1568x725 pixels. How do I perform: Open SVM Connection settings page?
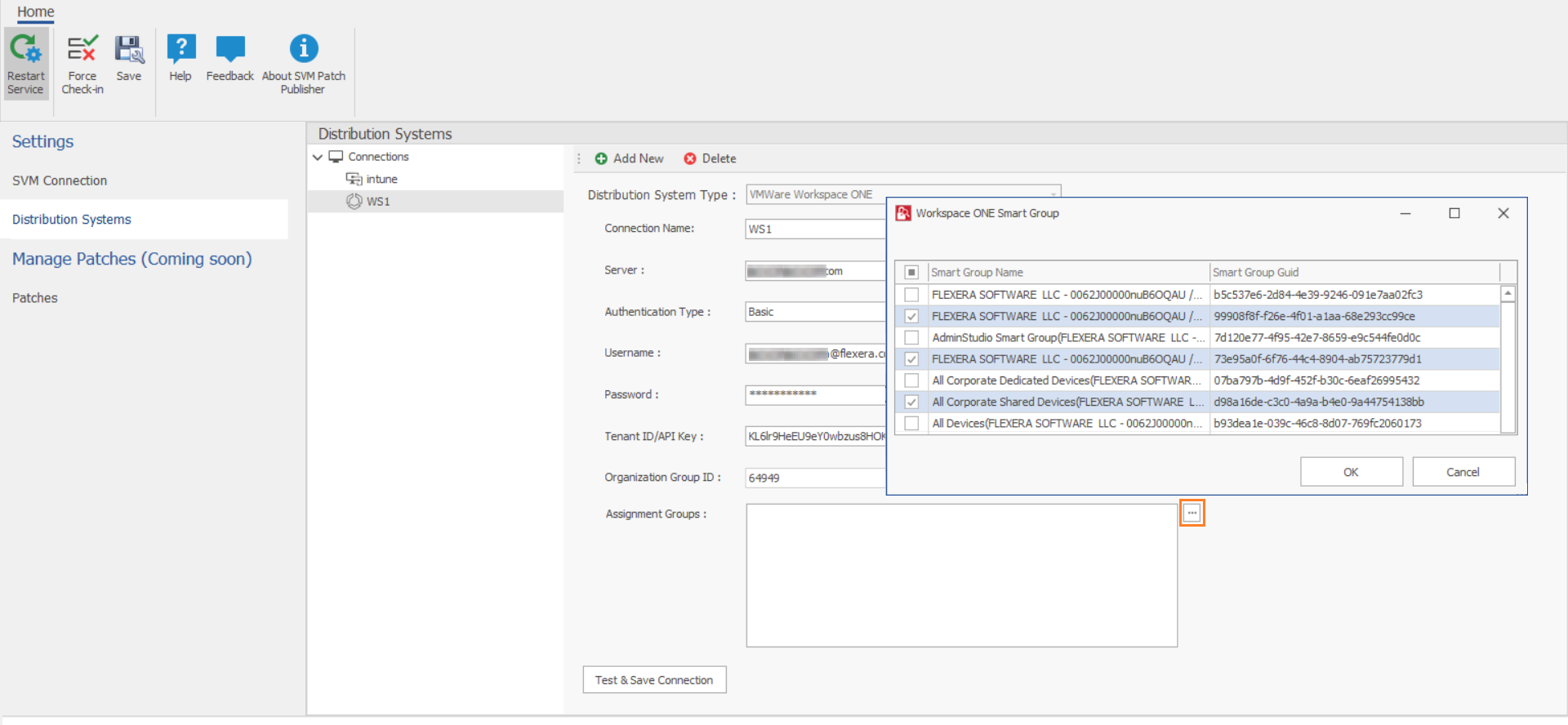coord(60,180)
